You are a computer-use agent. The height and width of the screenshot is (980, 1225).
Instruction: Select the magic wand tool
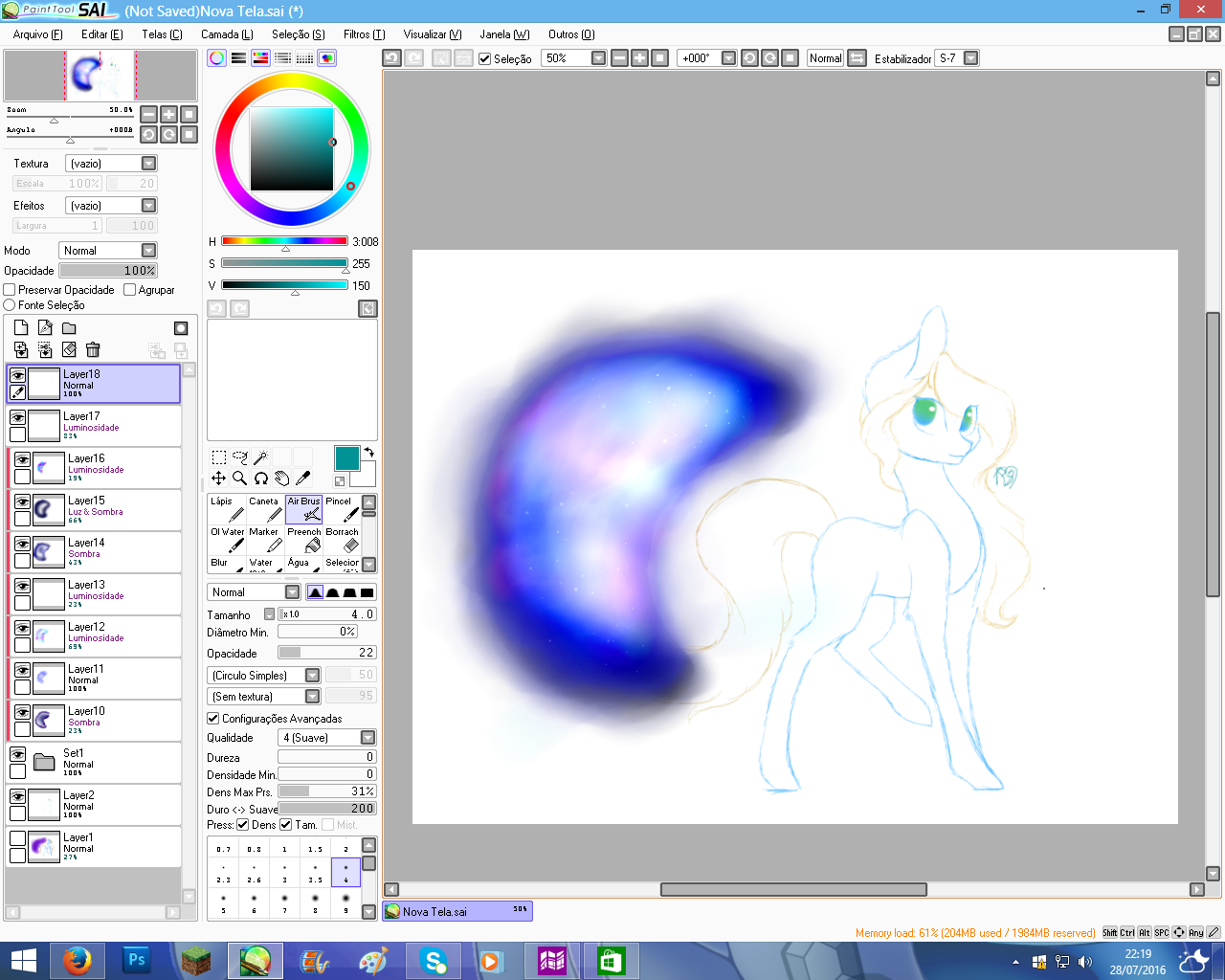[260, 457]
